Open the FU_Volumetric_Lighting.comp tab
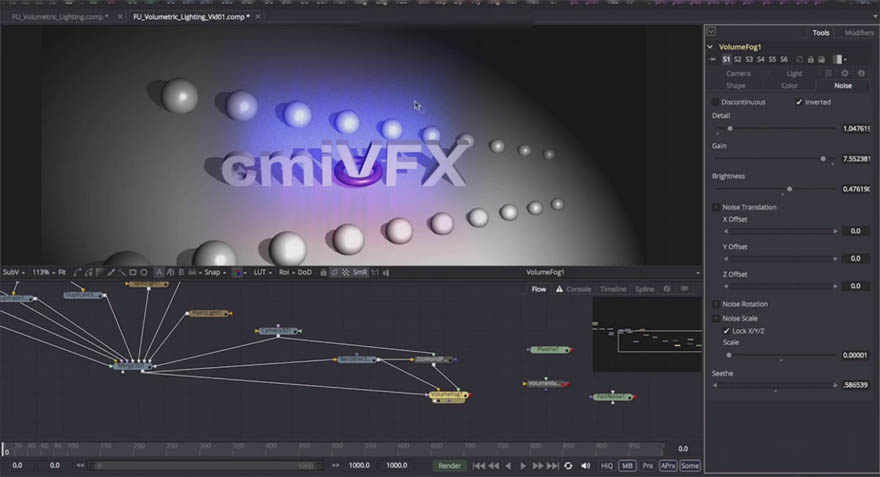The width and height of the screenshot is (880, 477). pos(60,17)
